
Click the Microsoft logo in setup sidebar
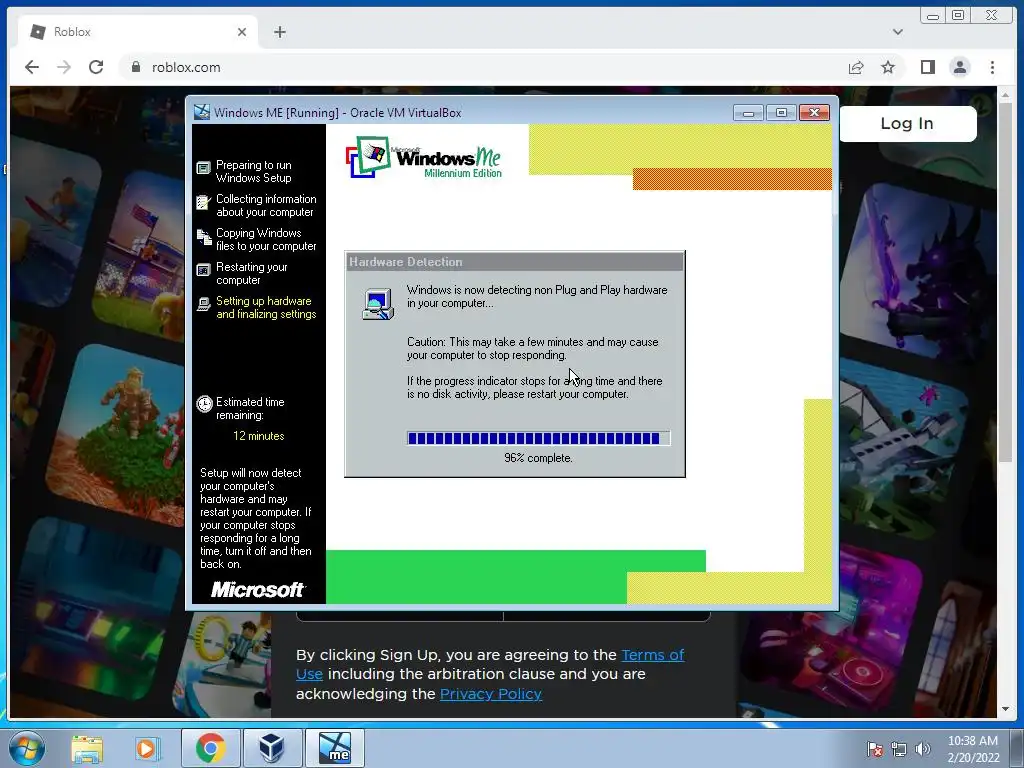[257, 590]
